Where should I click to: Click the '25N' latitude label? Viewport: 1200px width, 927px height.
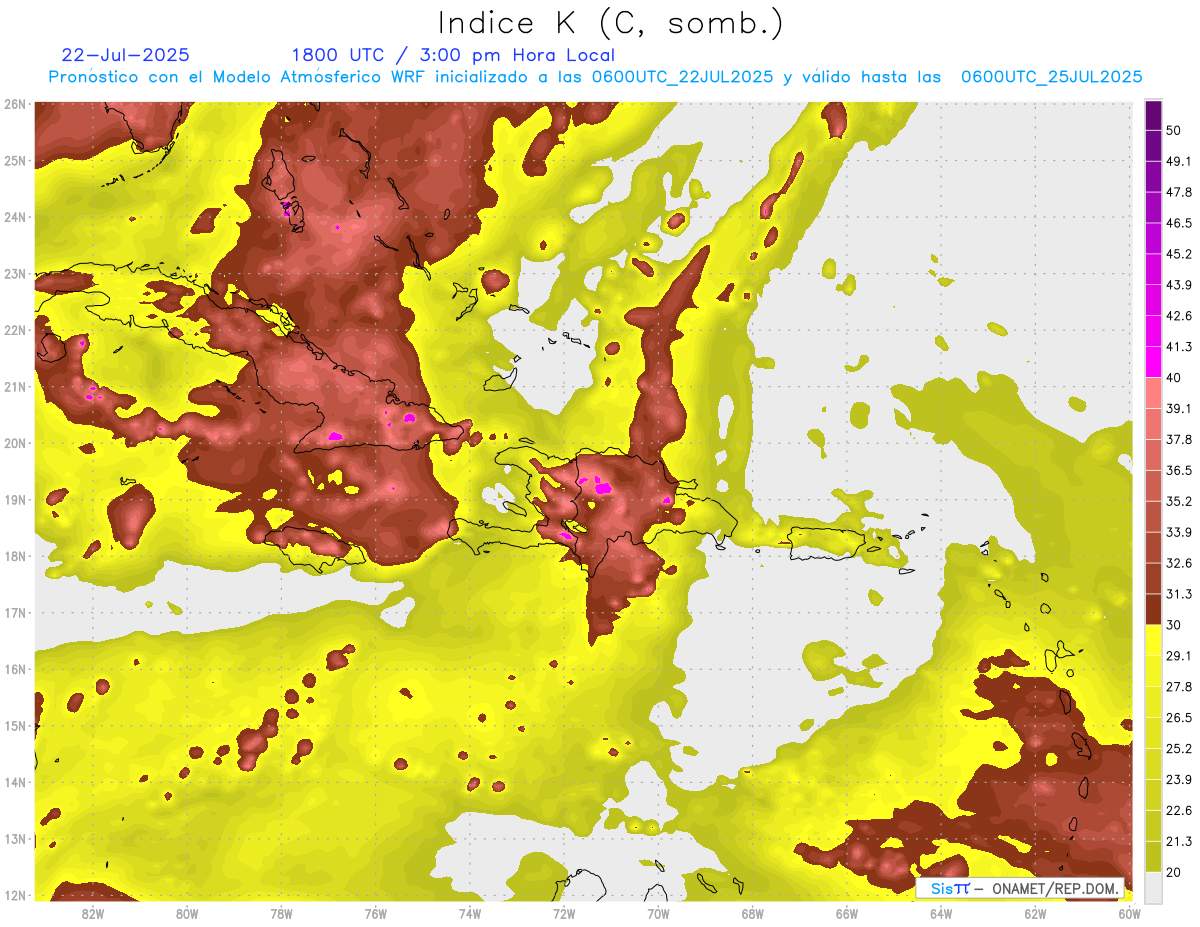click(15, 160)
